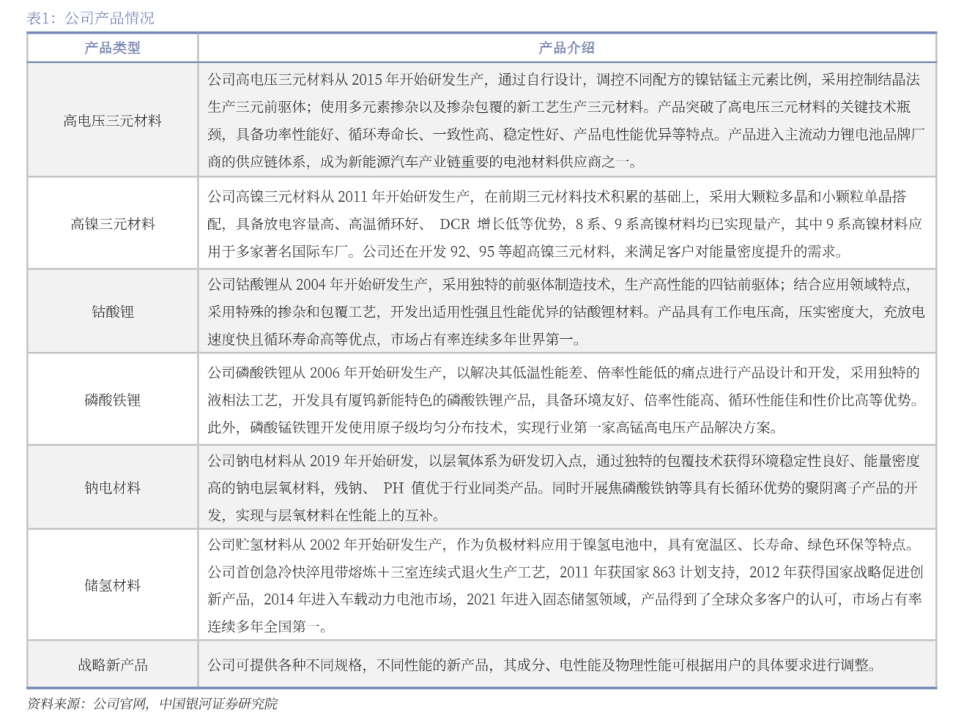Click description starting 公司高电压三元材料从 2015 年
Viewport: 961px width, 721px height.
click(566, 120)
